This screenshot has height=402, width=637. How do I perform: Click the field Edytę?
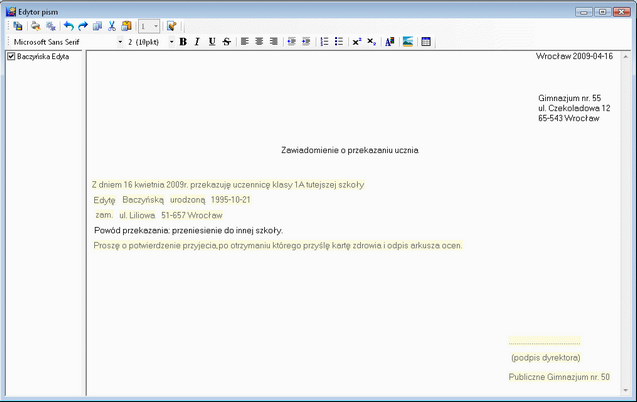[x=104, y=200]
